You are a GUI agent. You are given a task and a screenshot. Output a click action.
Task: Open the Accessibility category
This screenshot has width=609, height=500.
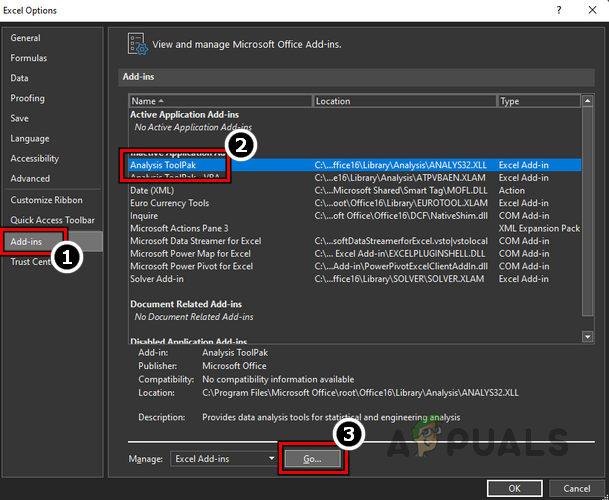click(35, 159)
